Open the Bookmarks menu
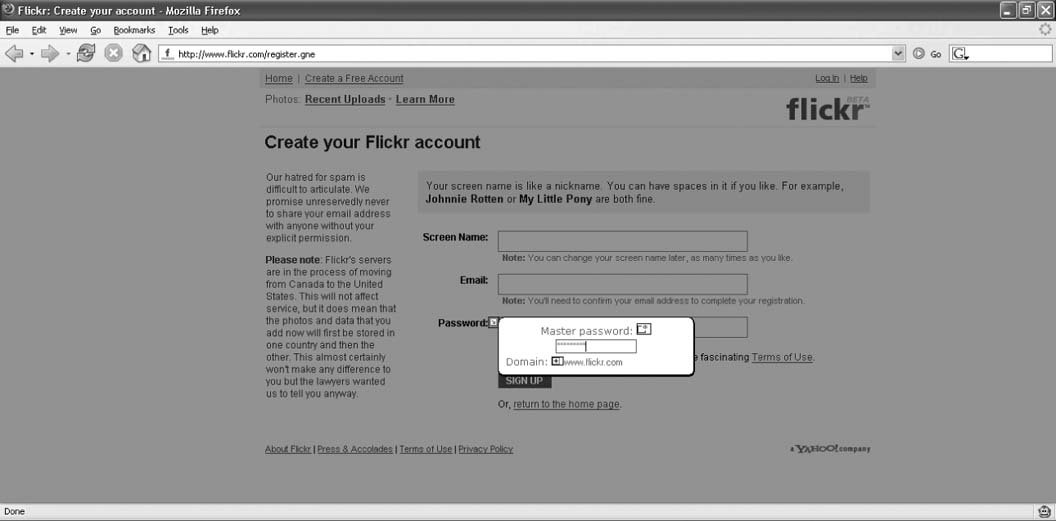The height and width of the screenshot is (521, 1056). click(134, 30)
